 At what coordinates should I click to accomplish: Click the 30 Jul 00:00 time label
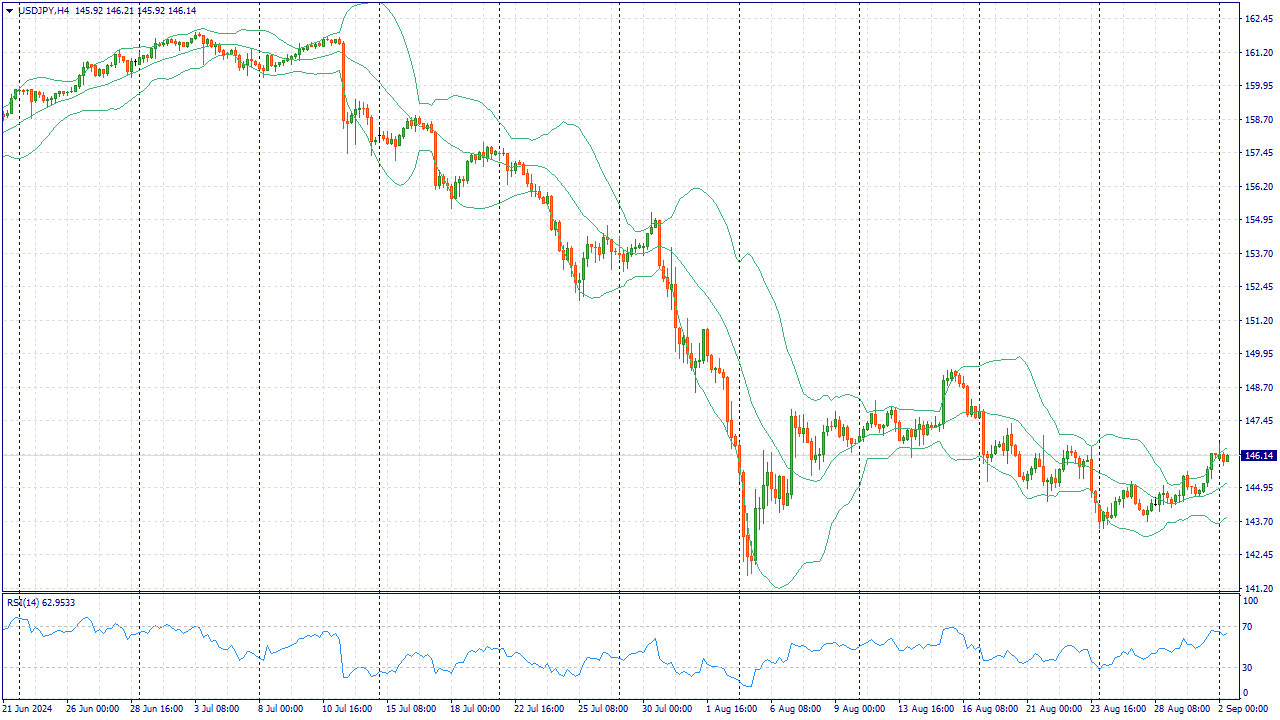(666, 709)
